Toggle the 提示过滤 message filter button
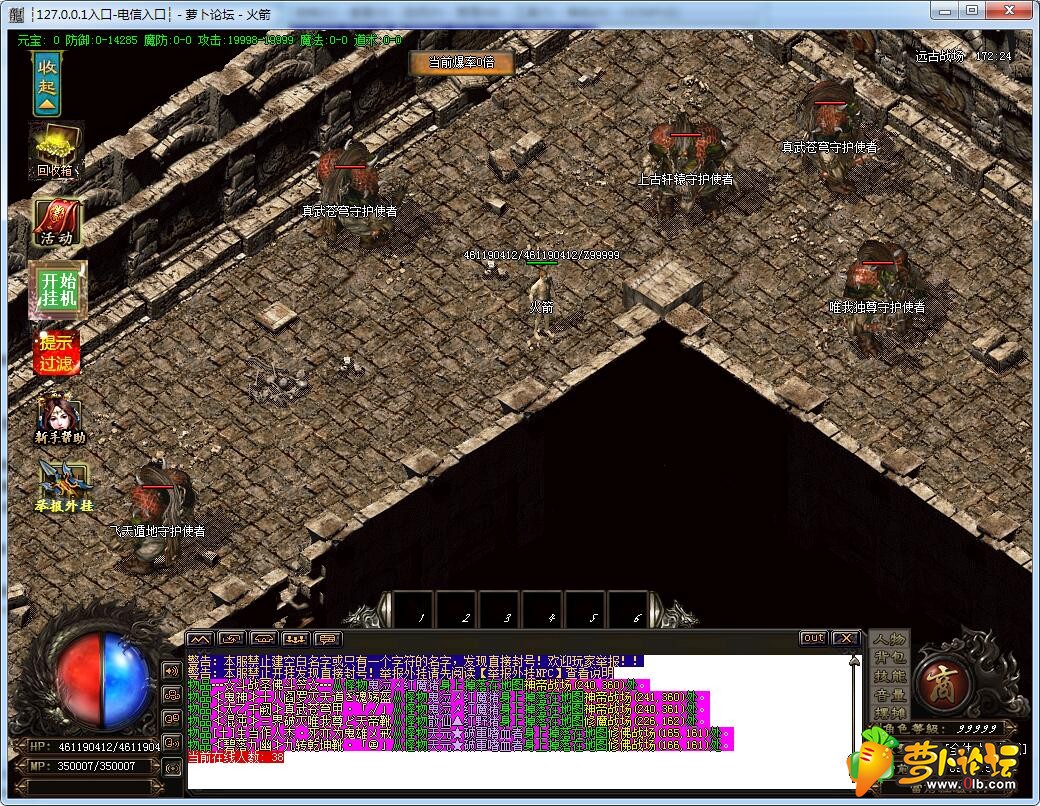Image resolution: width=1040 pixels, height=806 pixels. [56, 352]
